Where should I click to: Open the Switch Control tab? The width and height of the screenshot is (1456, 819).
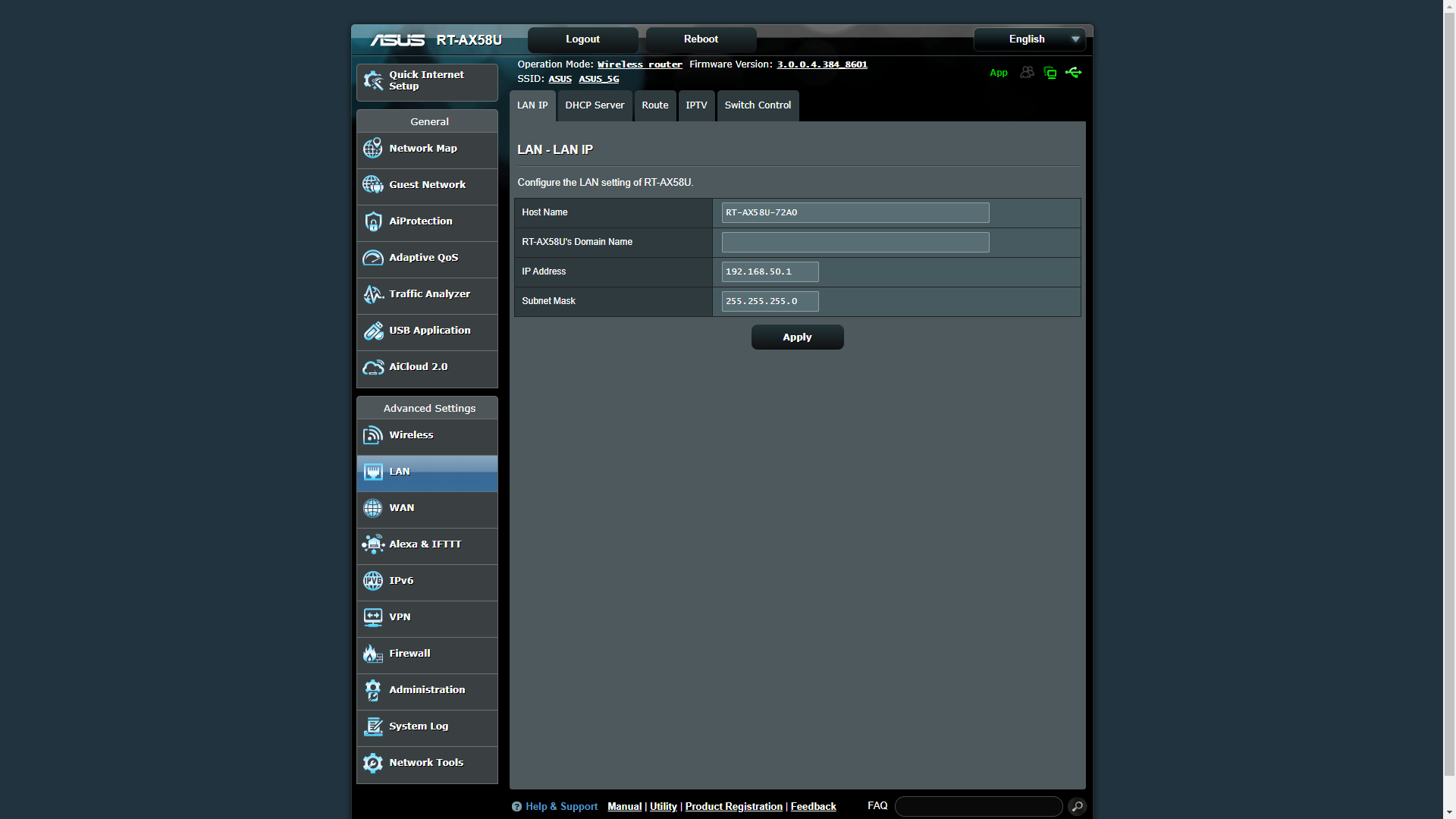[757, 105]
